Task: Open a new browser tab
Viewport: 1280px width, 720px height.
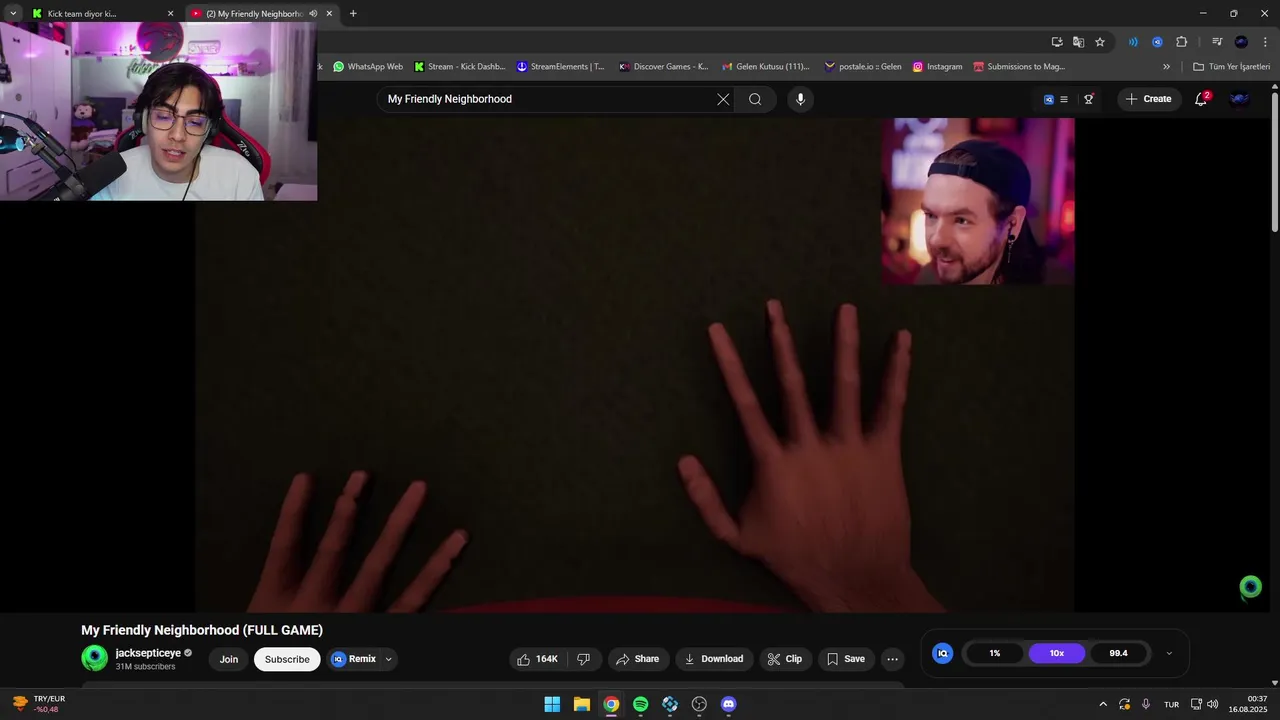Action: coord(353,14)
